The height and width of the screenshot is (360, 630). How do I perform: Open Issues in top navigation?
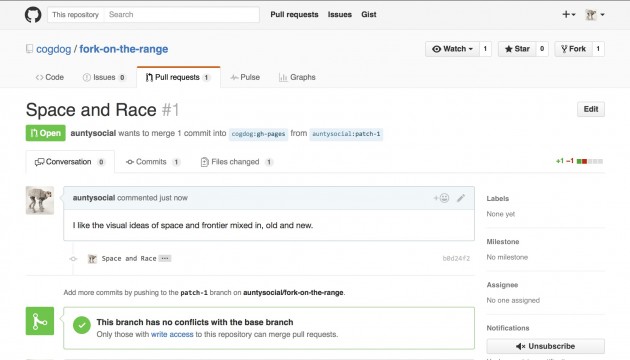[x=340, y=14]
